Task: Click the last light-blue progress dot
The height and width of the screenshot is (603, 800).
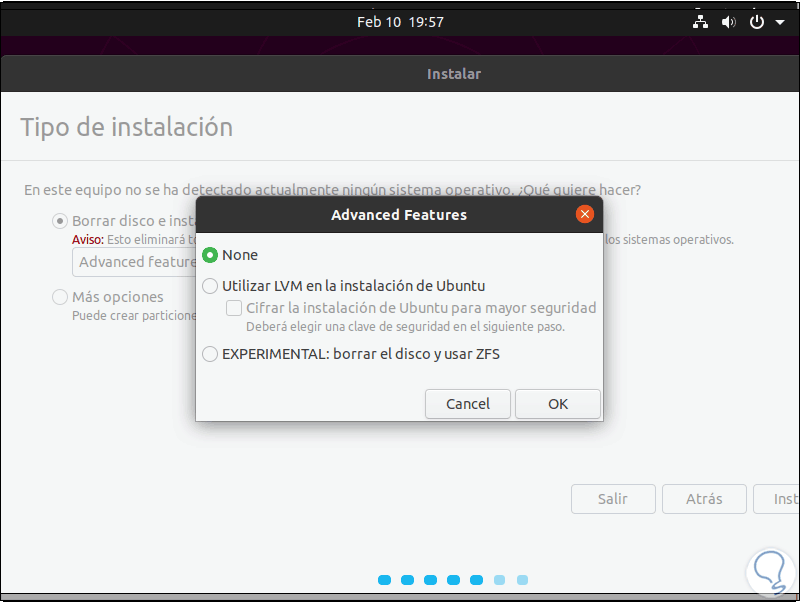Action: pyautogui.click(x=522, y=580)
